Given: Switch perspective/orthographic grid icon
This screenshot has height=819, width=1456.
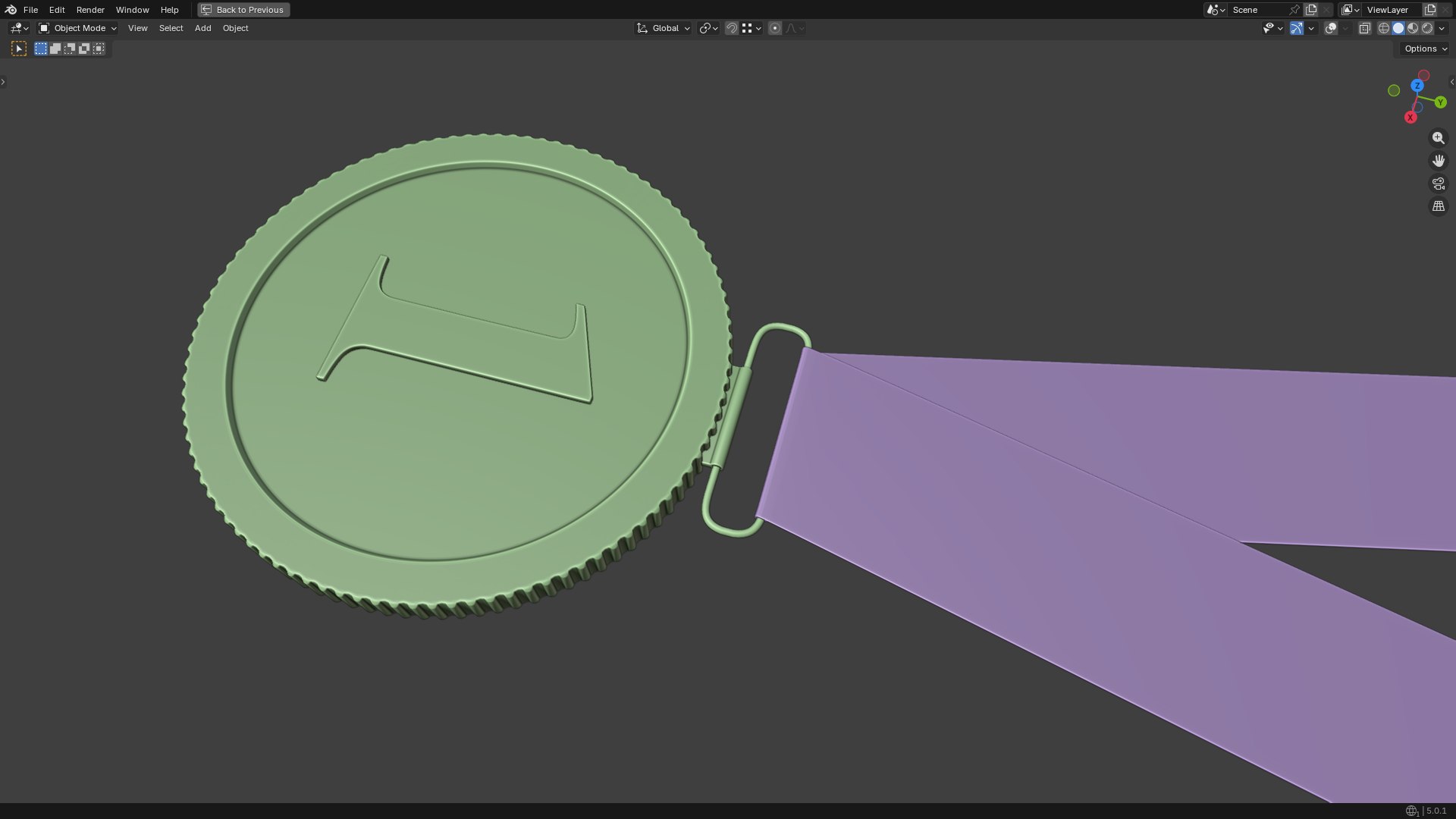Looking at the screenshot, I should (x=1438, y=206).
